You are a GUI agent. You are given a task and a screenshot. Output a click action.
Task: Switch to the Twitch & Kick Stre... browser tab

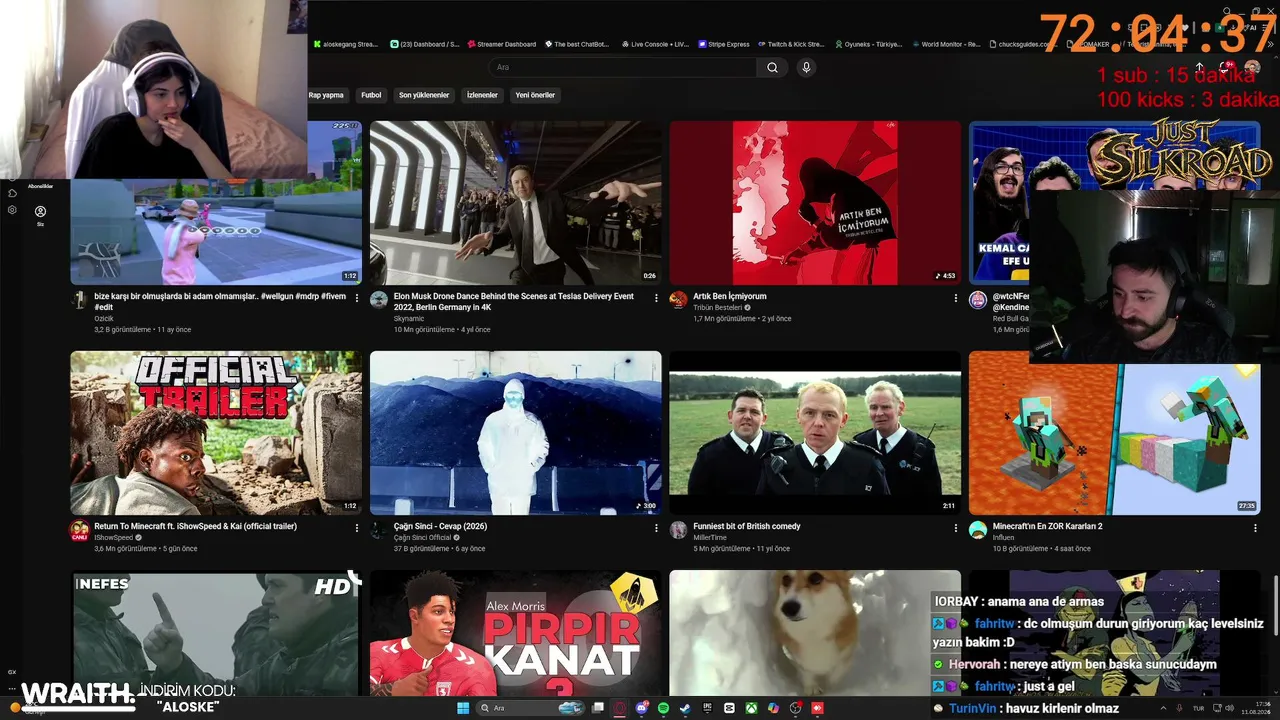point(790,44)
